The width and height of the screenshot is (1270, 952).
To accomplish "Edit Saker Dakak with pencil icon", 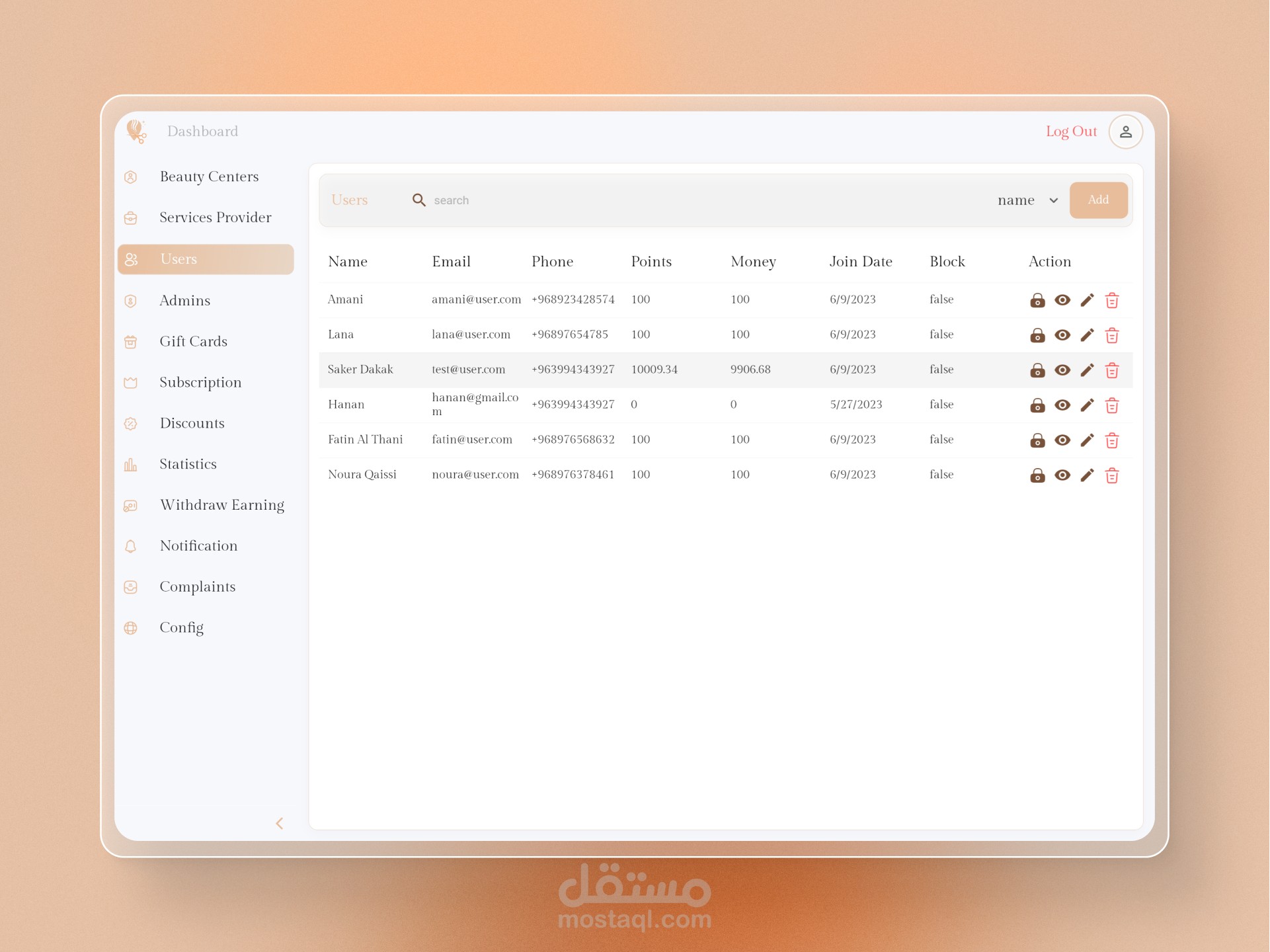I will pos(1088,370).
